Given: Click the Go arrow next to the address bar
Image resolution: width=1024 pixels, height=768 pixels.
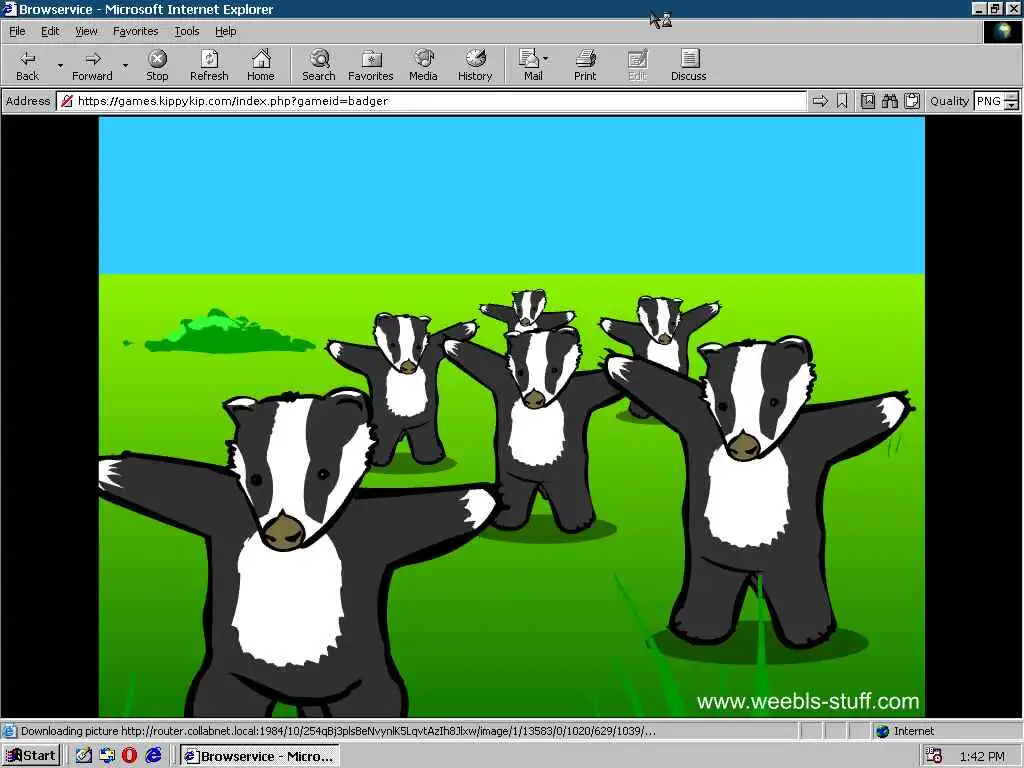Looking at the screenshot, I should (x=820, y=101).
